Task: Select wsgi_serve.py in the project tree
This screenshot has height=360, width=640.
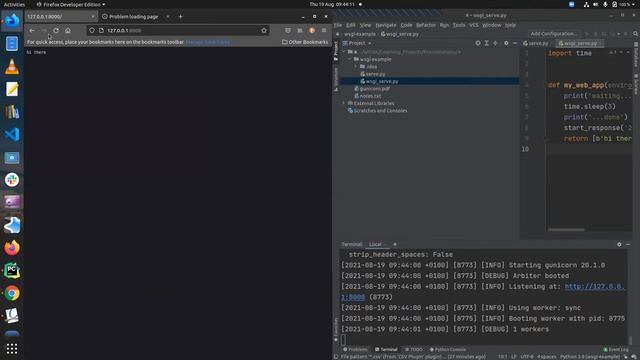Action: (x=379, y=82)
